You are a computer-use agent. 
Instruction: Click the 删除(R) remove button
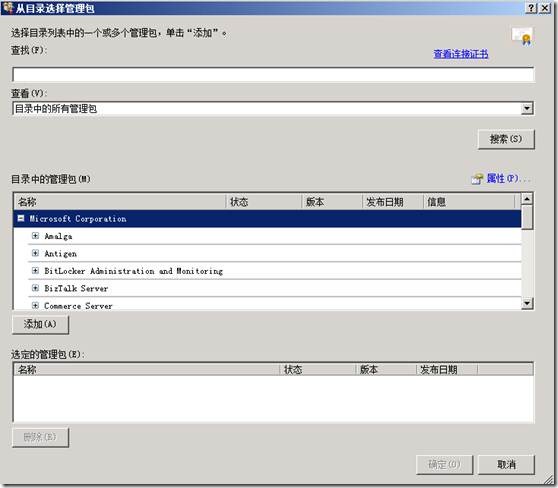point(40,437)
